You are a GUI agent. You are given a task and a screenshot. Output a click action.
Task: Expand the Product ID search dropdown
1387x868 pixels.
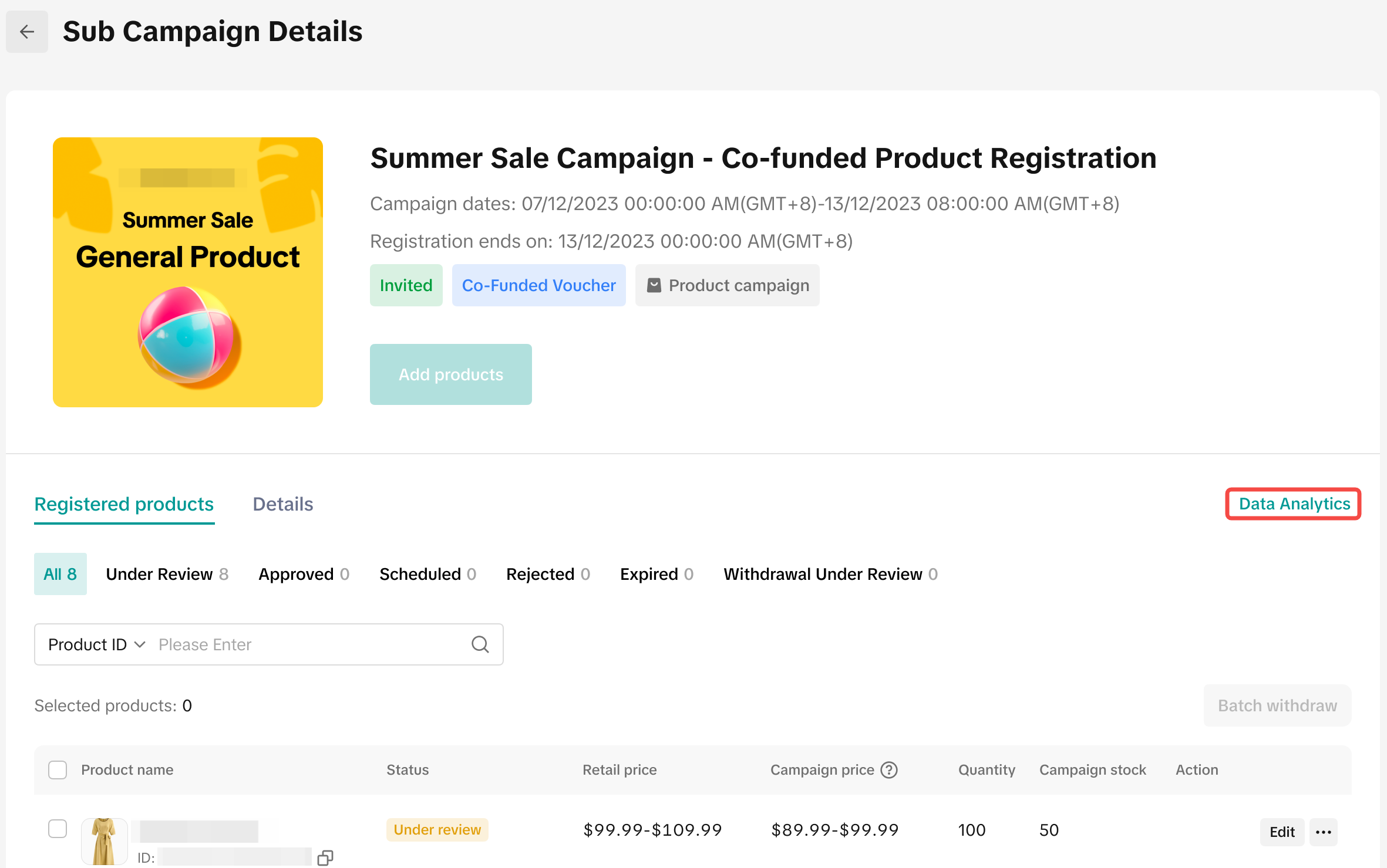(97, 644)
